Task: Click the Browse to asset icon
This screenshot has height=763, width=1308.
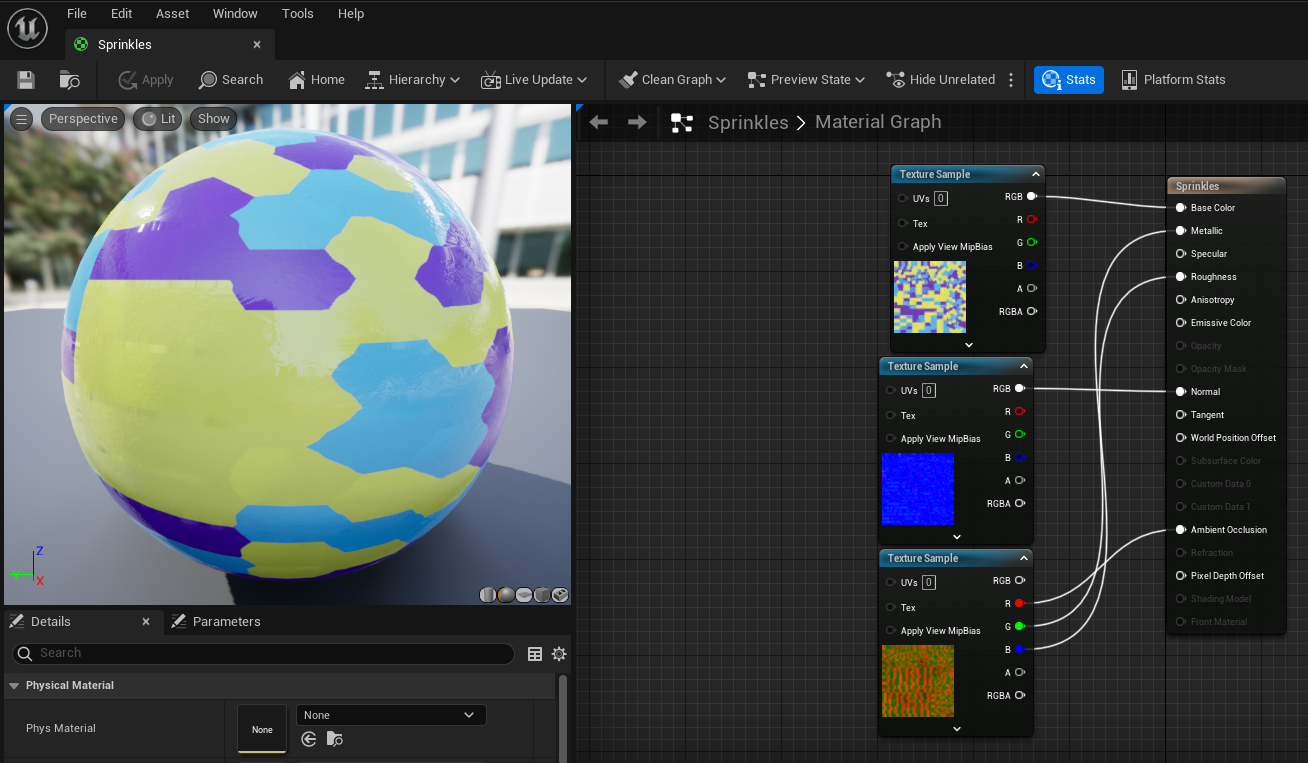Action: point(69,80)
